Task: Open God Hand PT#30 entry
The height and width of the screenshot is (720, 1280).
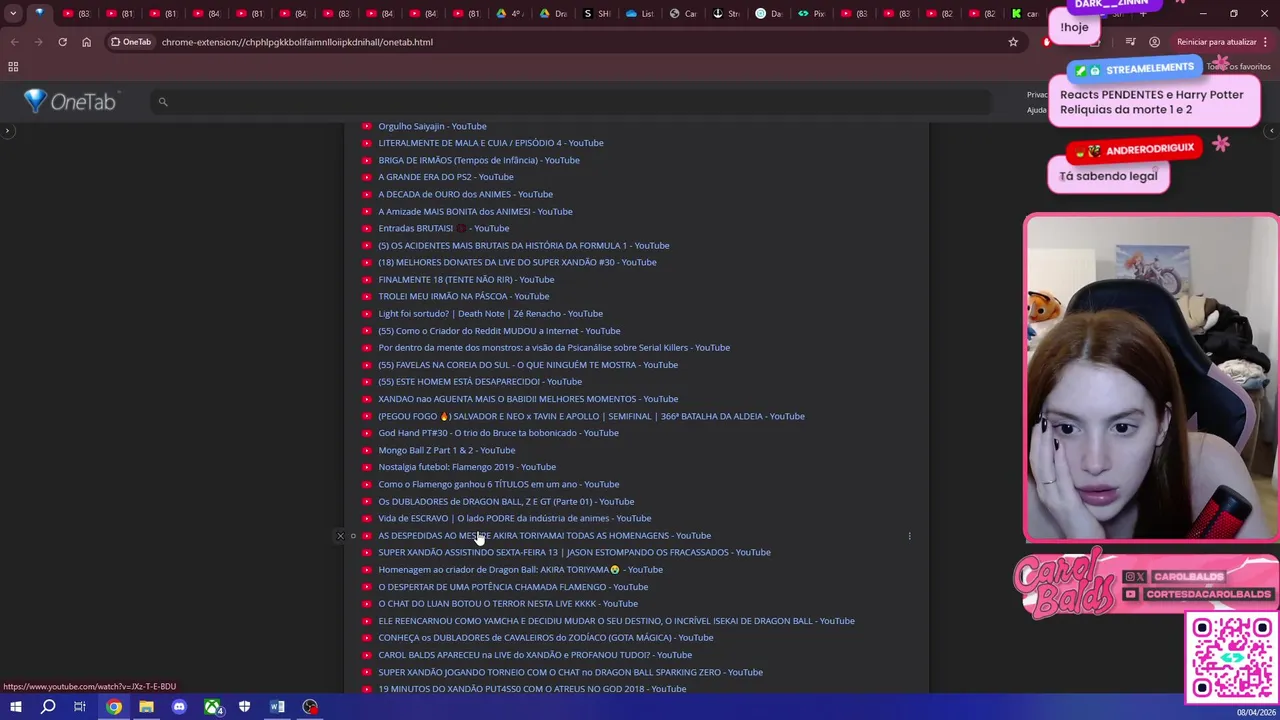Action: click(498, 433)
